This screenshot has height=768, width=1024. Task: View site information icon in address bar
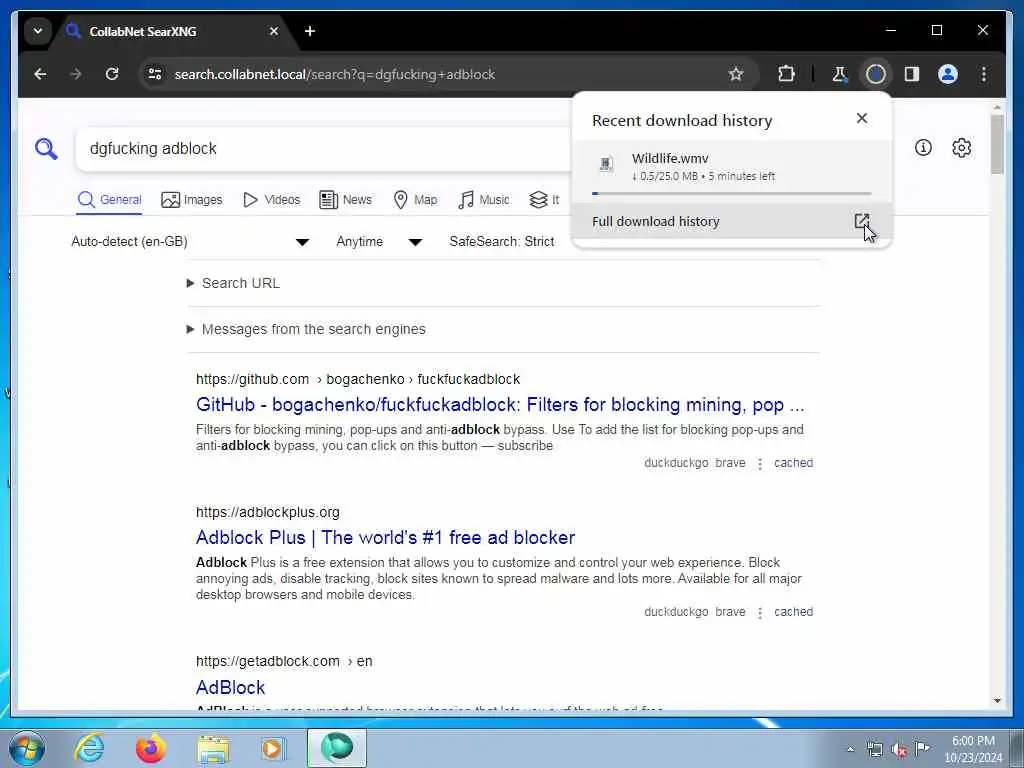click(155, 74)
